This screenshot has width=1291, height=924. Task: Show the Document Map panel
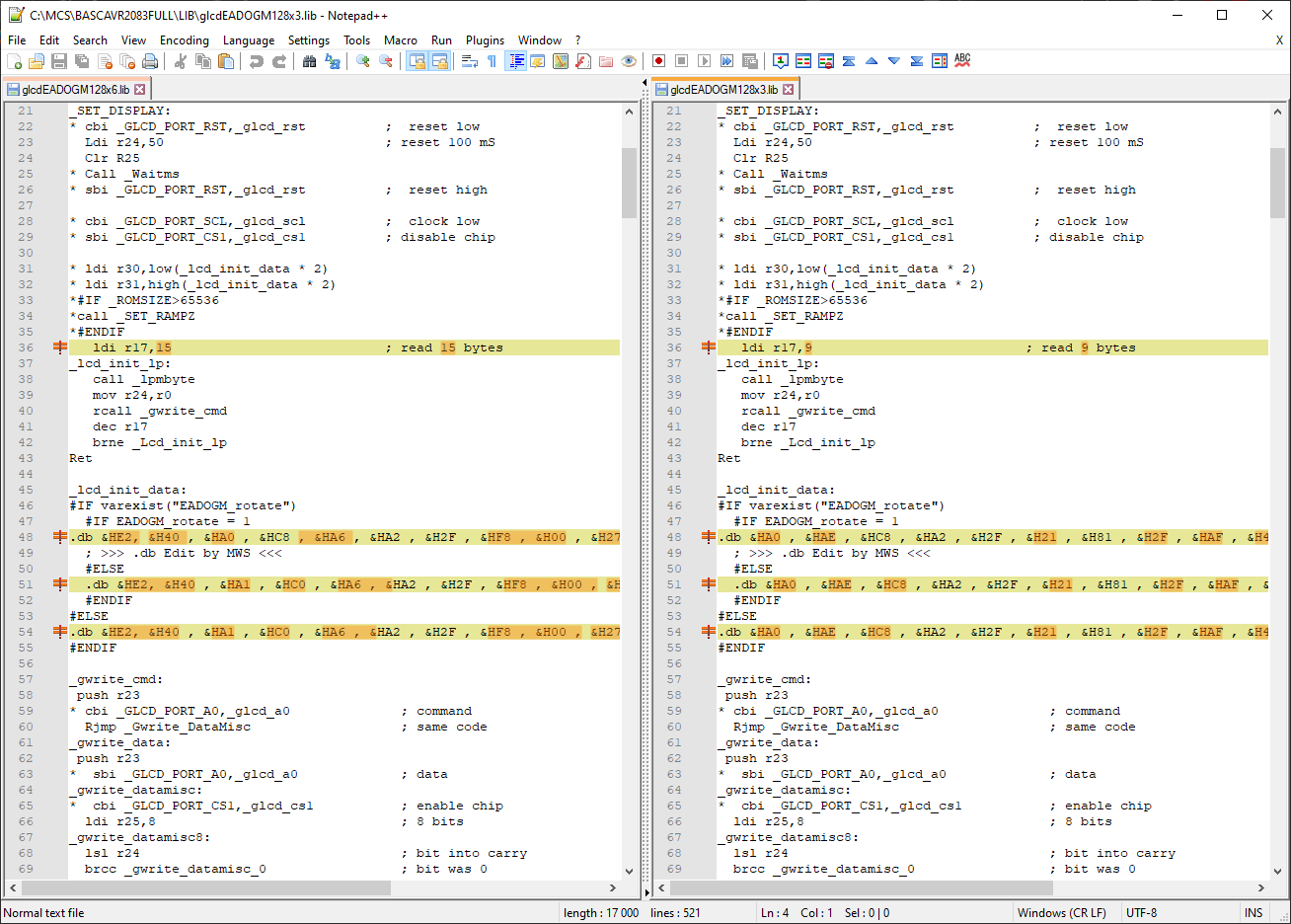coord(561,61)
